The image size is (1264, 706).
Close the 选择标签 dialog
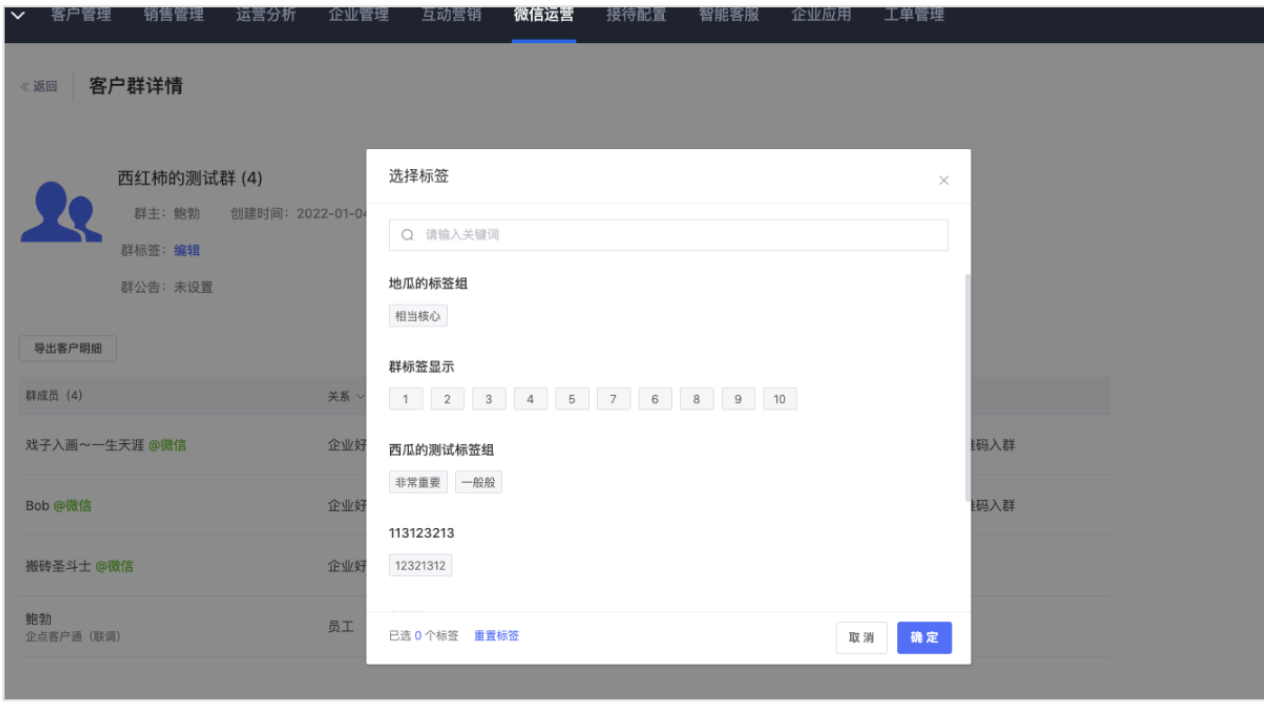pos(943,181)
